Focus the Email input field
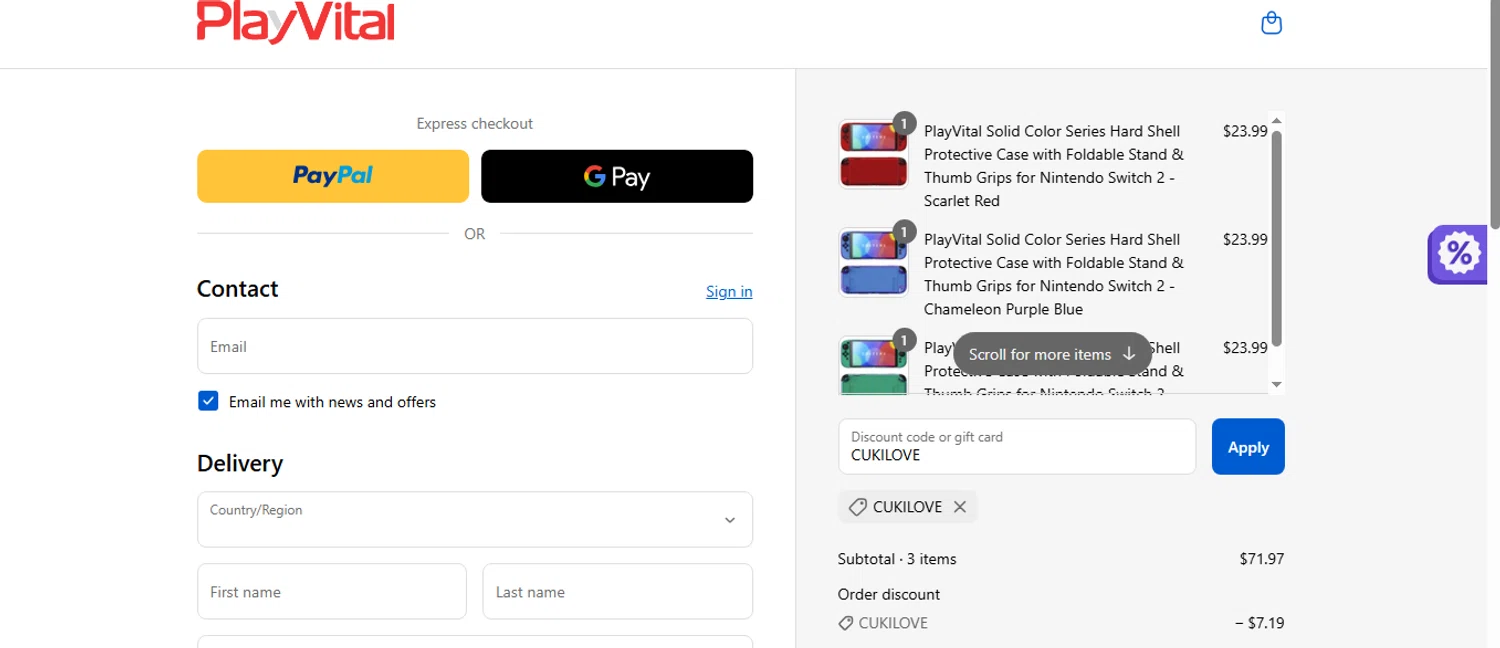This screenshot has width=1500, height=648. click(475, 346)
